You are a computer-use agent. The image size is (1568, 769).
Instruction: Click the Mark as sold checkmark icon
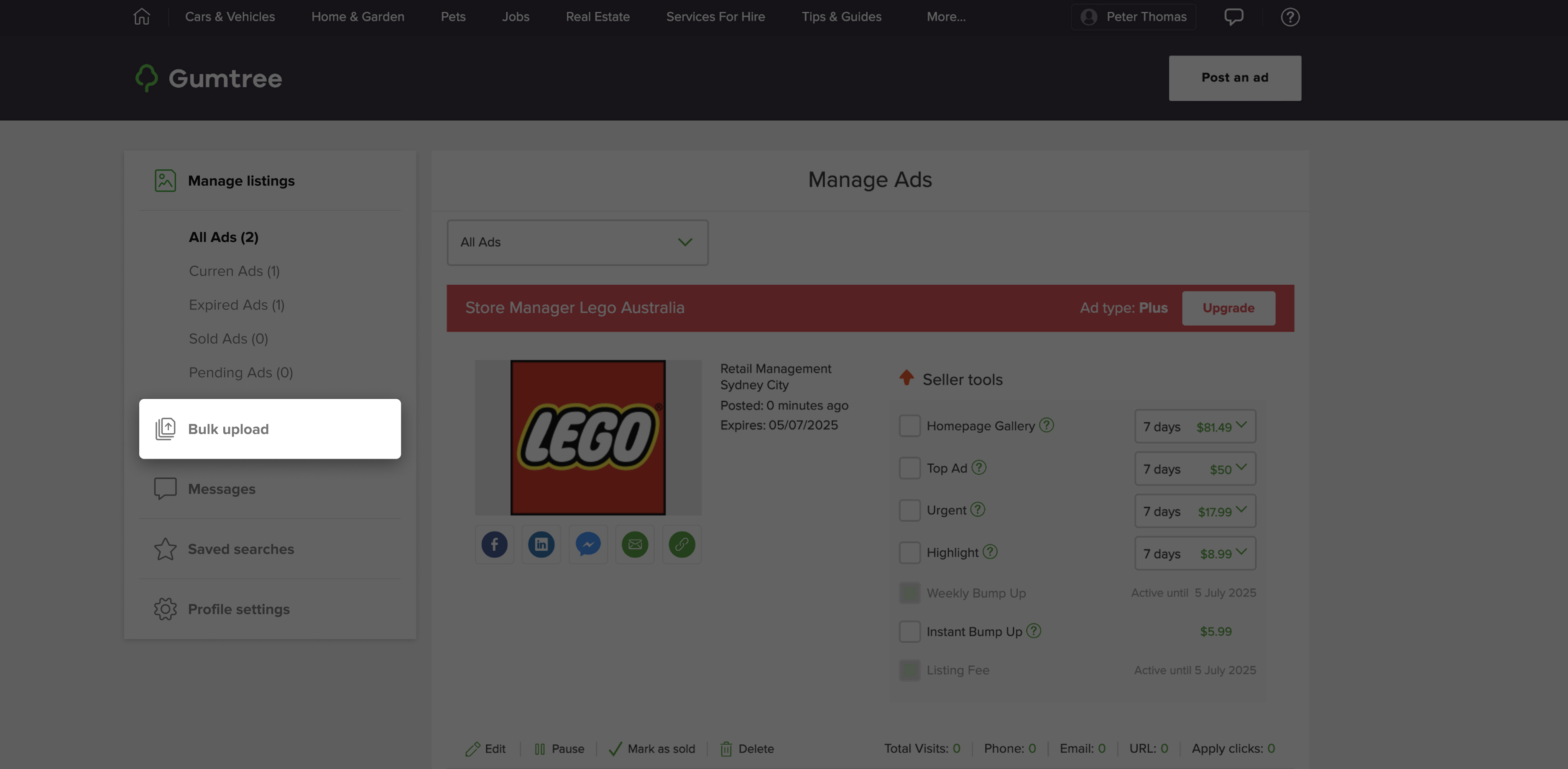615,749
